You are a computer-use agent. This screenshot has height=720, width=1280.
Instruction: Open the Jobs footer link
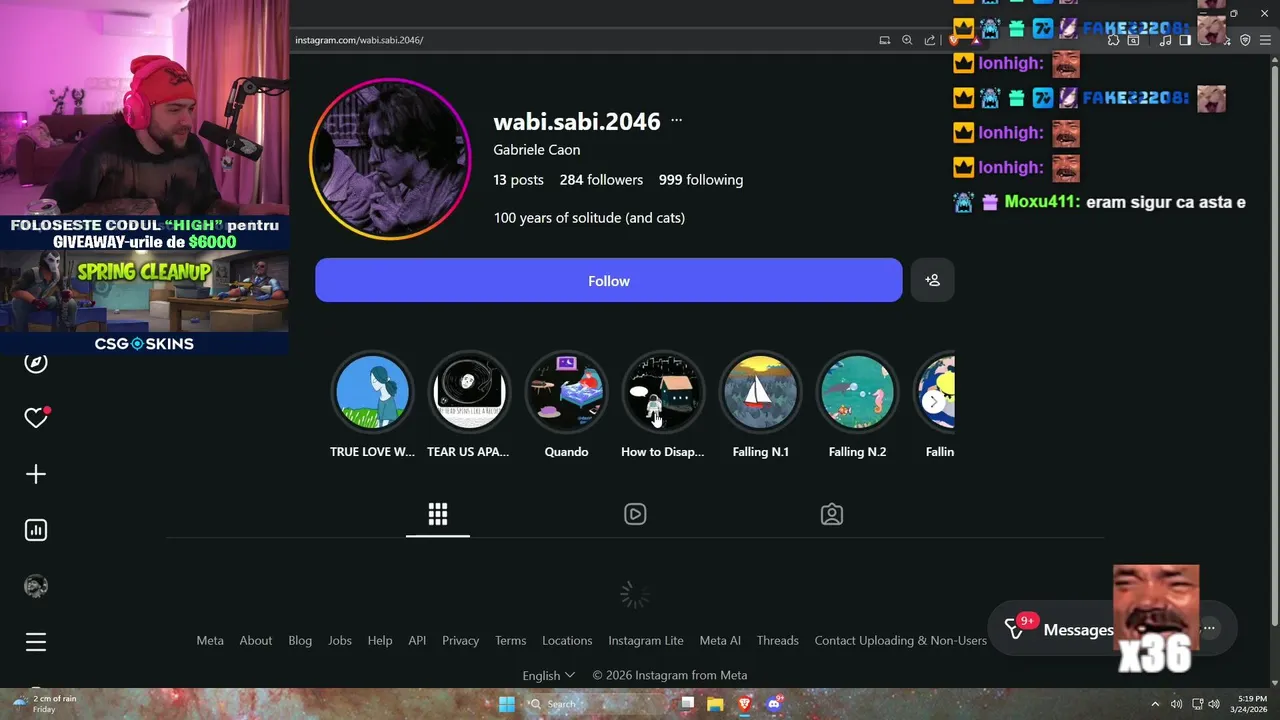point(340,640)
